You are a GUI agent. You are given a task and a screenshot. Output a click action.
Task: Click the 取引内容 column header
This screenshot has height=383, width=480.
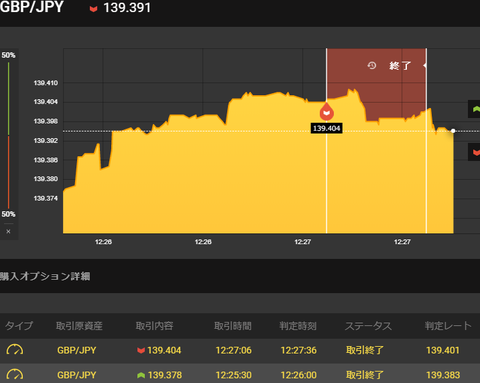click(154, 326)
